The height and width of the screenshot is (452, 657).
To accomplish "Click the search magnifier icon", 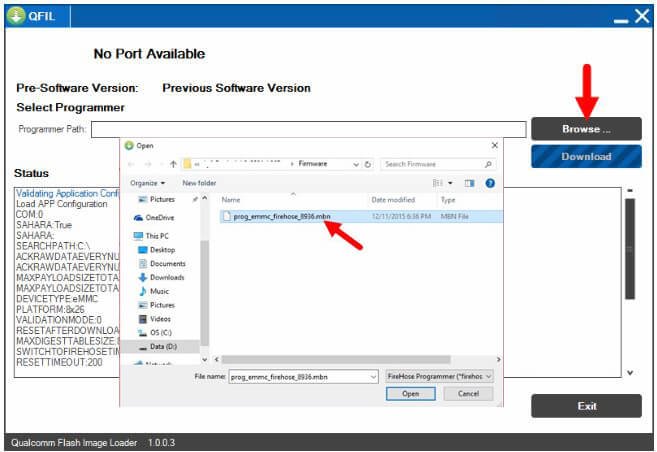I will pyautogui.click(x=488, y=164).
